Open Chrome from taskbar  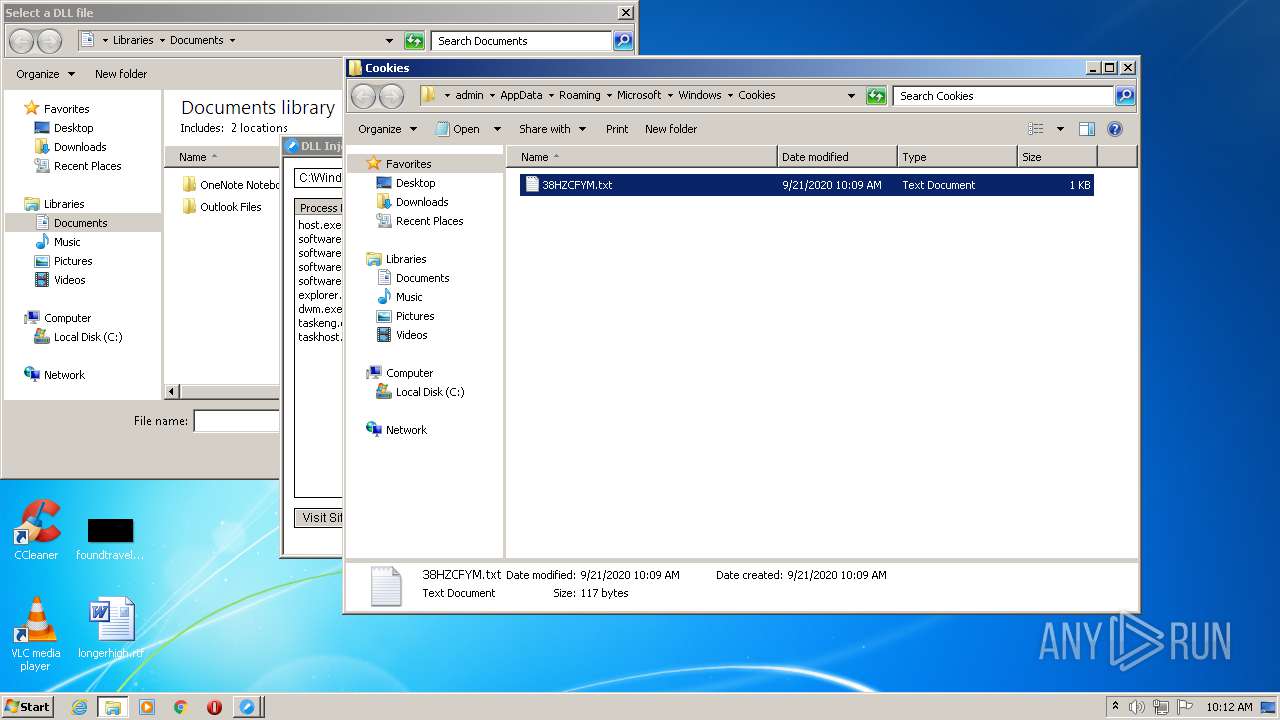[x=181, y=707]
